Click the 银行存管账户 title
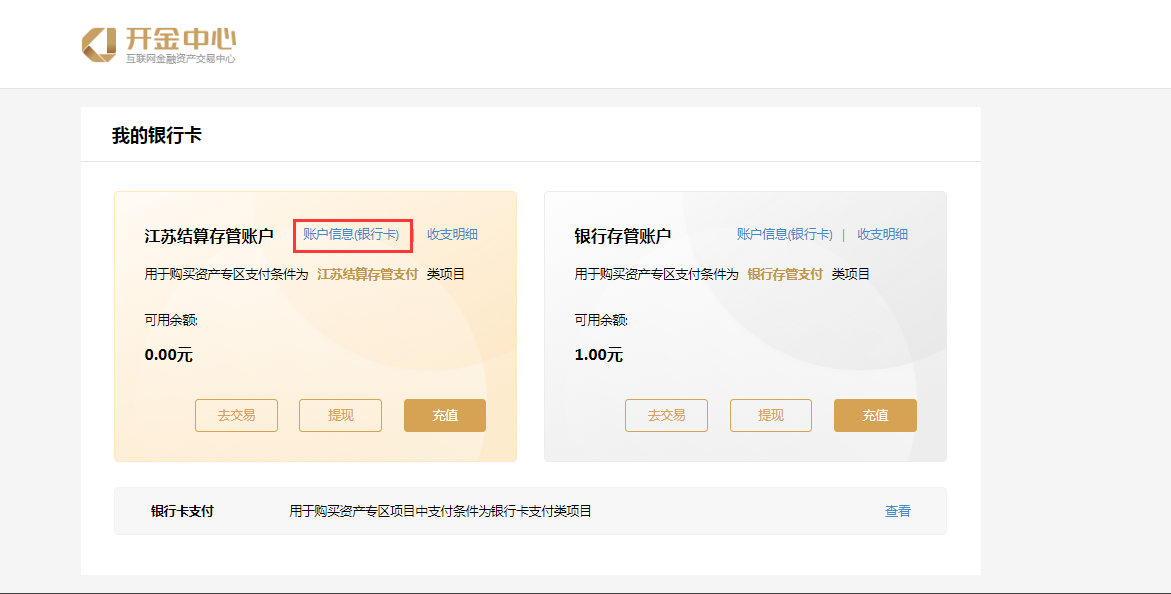Viewport: 1171px width, 594px height. (623, 236)
